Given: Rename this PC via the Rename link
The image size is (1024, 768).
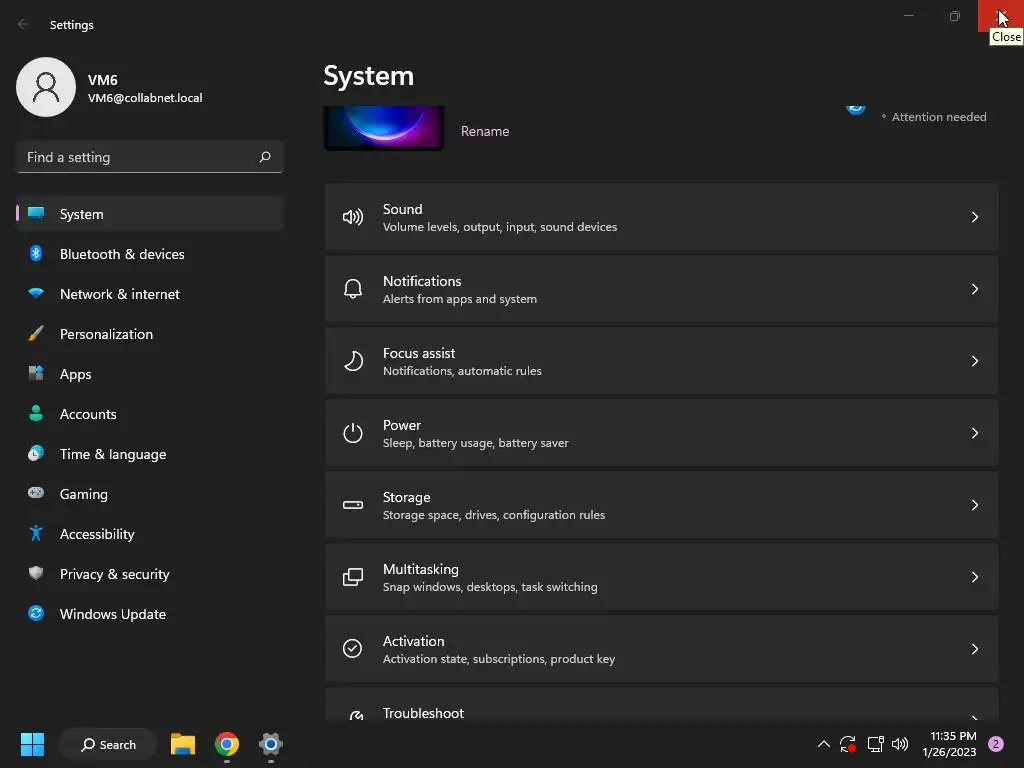Looking at the screenshot, I should [485, 131].
